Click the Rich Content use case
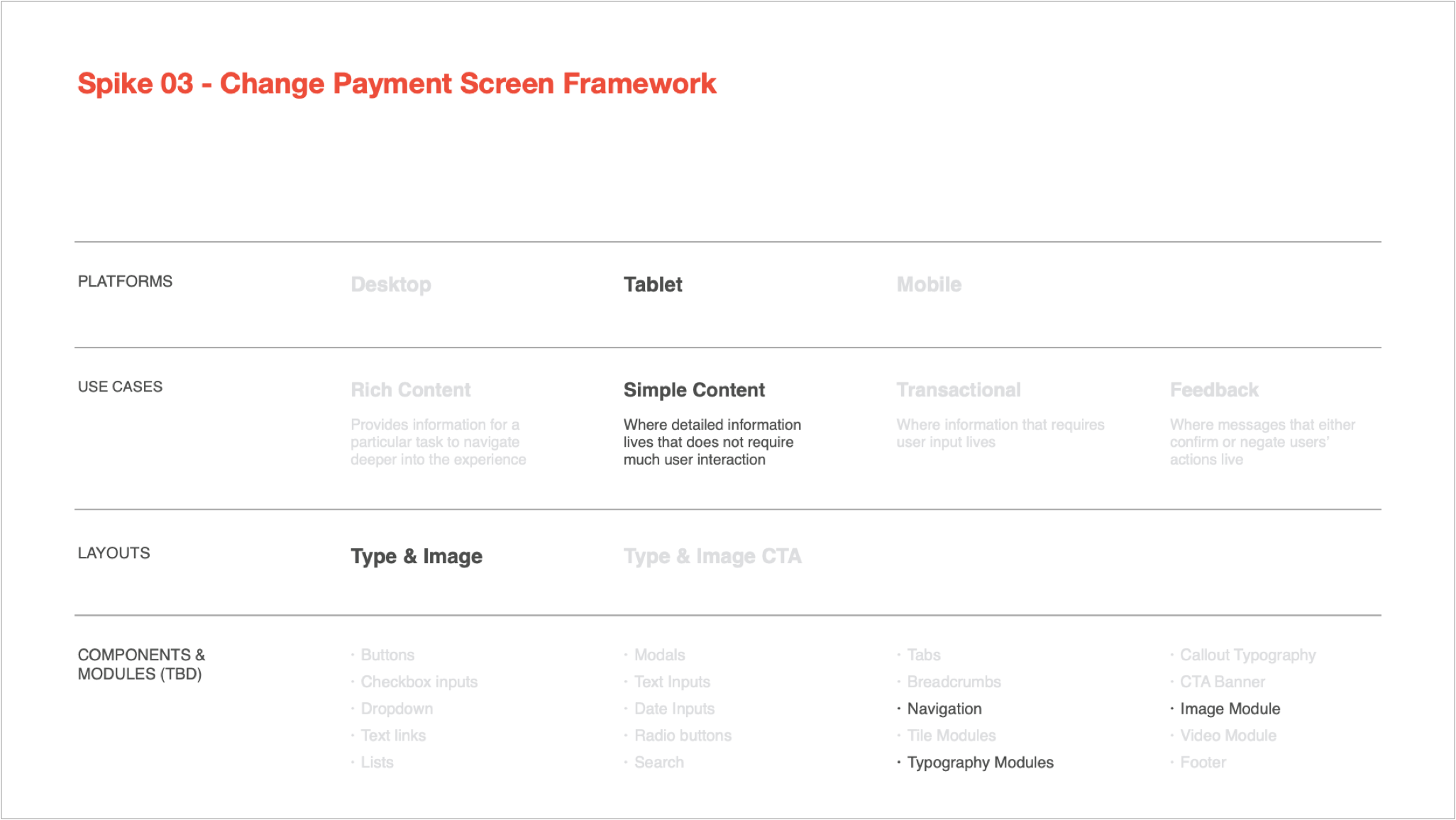Screen dimensions: 1456x820 click(410, 389)
